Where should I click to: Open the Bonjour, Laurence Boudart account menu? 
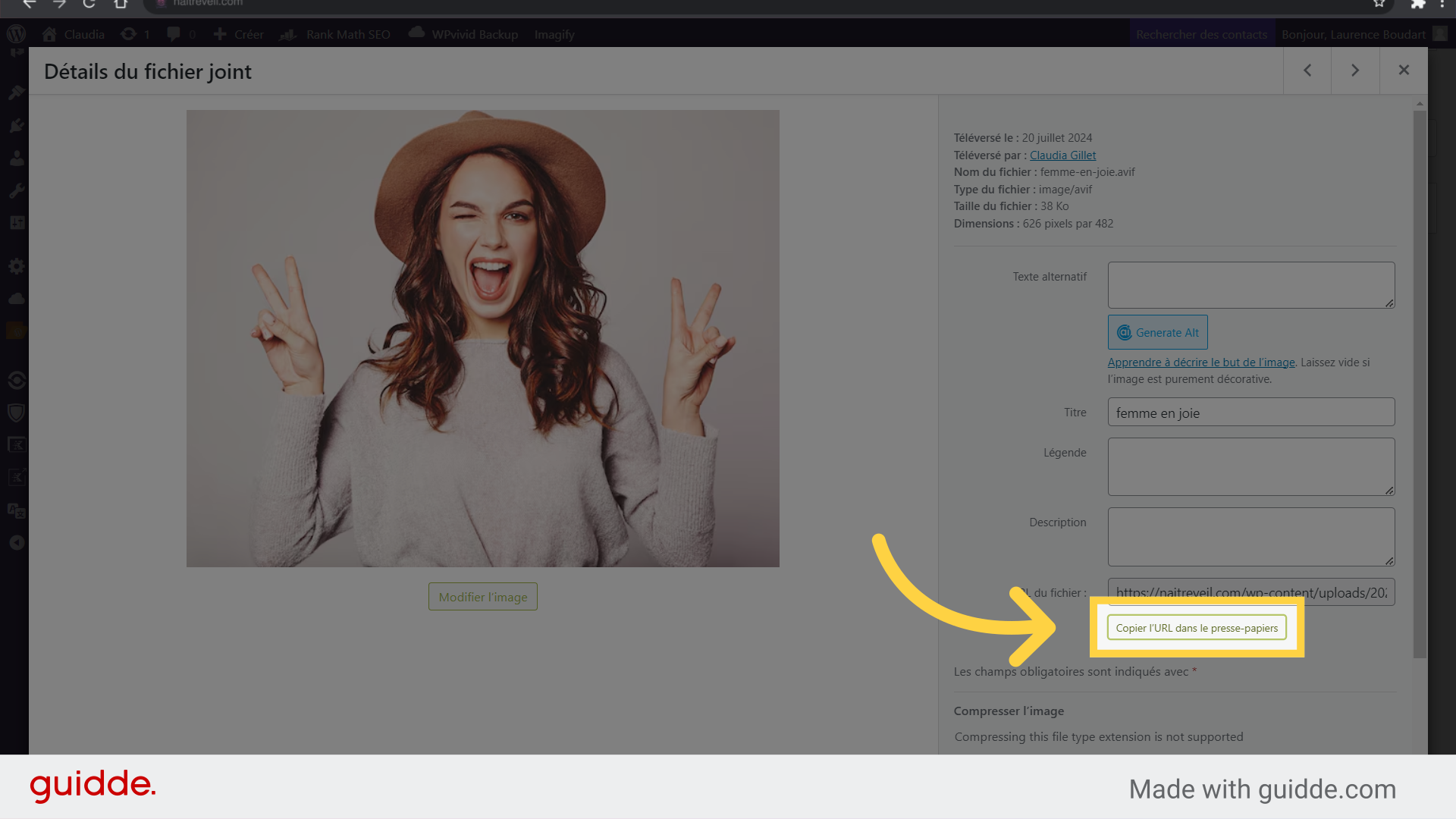pos(1364,34)
